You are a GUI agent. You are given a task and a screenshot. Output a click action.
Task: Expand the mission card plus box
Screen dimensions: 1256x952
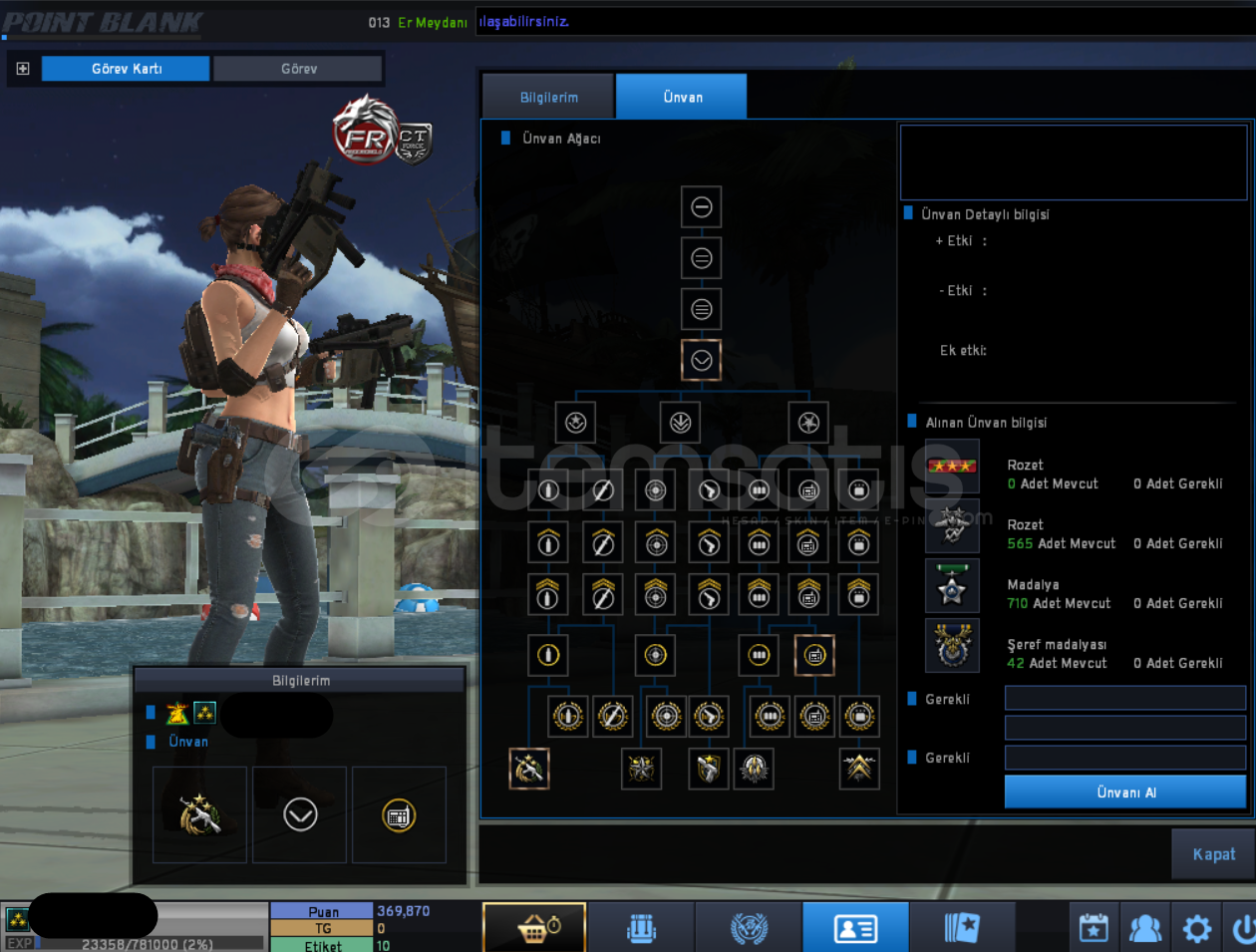tap(23, 69)
